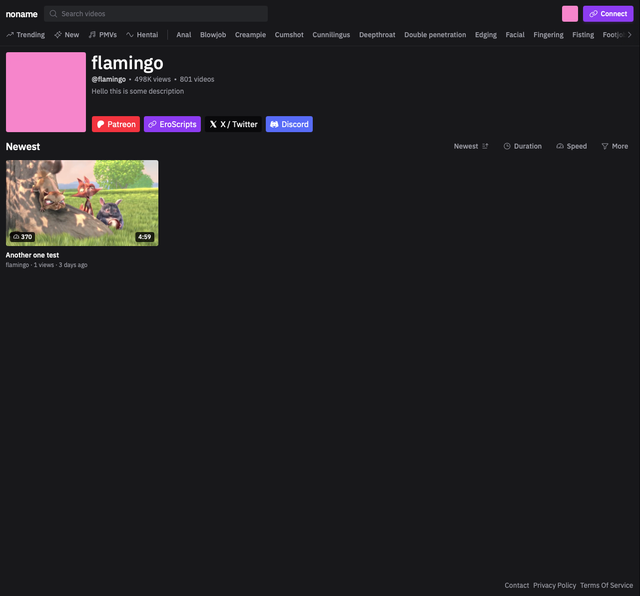The image size is (640, 596).
Task: Choose the Creampie category
Action: pyautogui.click(x=250, y=35)
